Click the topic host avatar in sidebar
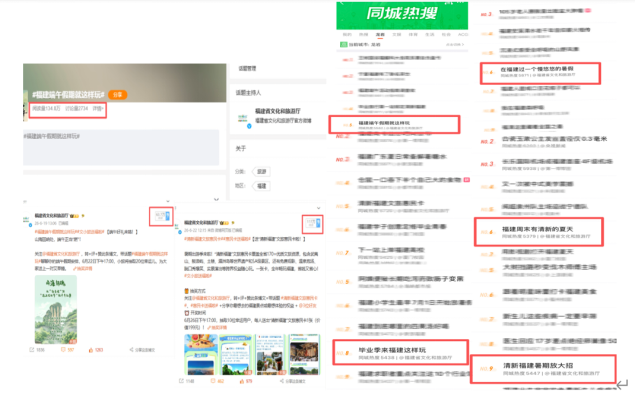The width and height of the screenshot is (636, 398). pyautogui.click(x=243, y=118)
